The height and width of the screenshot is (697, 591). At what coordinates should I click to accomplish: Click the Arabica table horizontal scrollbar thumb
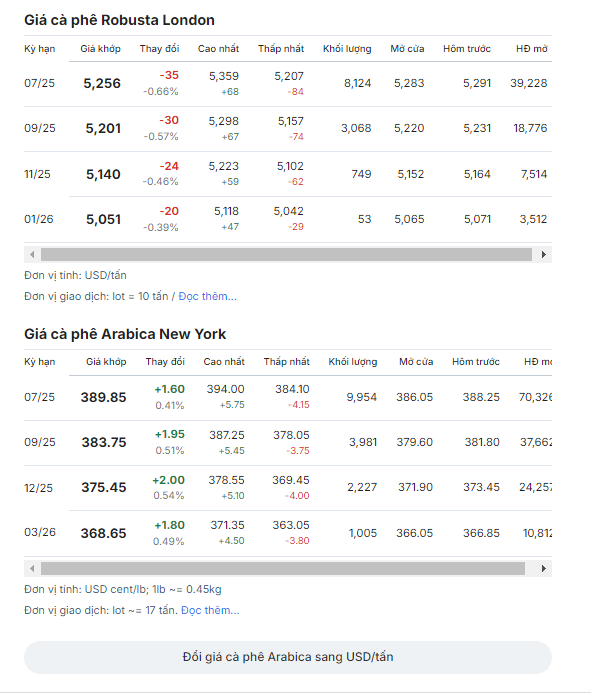pyautogui.click(x=283, y=569)
